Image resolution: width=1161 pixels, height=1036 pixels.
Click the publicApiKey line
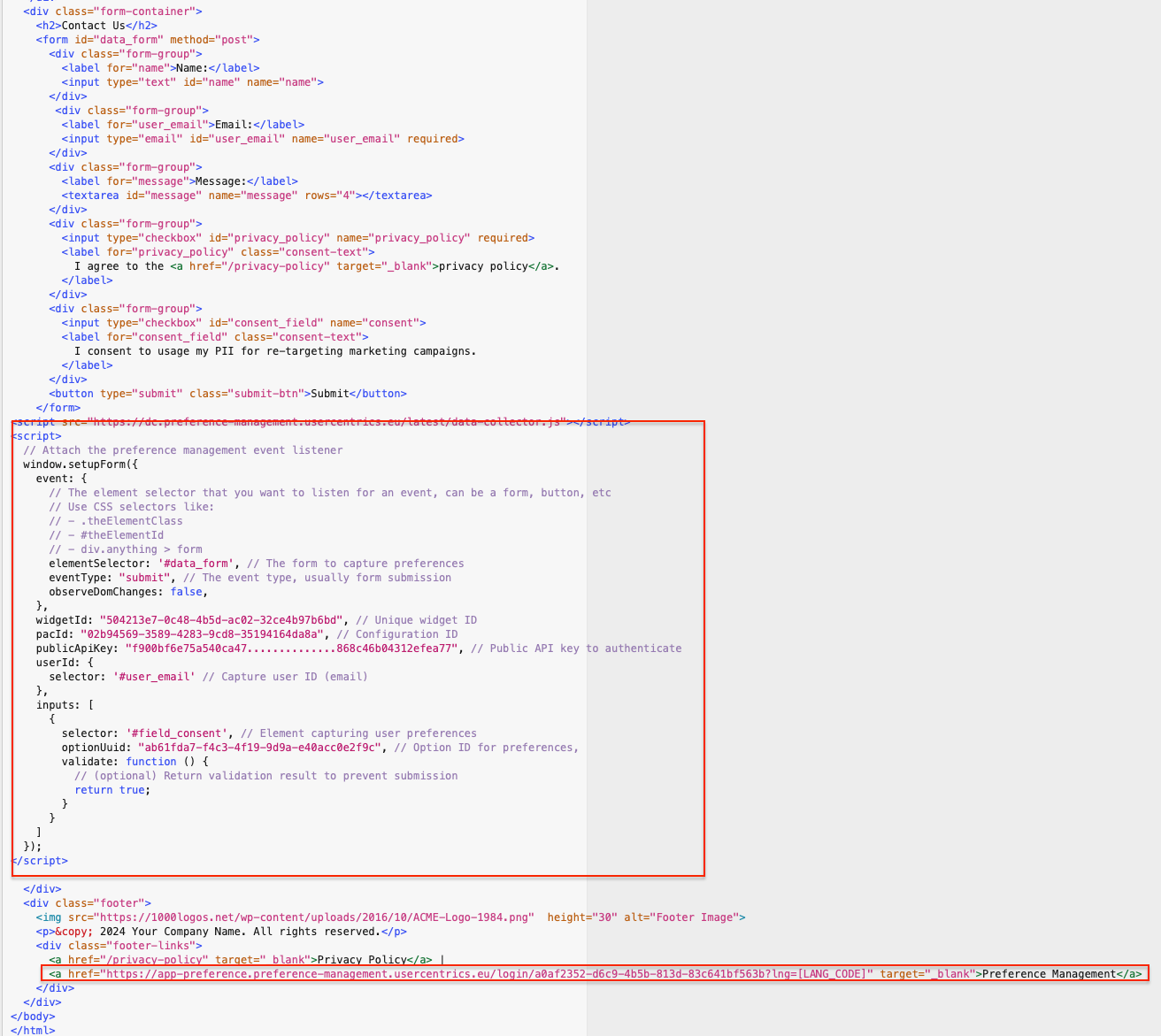(359, 648)
